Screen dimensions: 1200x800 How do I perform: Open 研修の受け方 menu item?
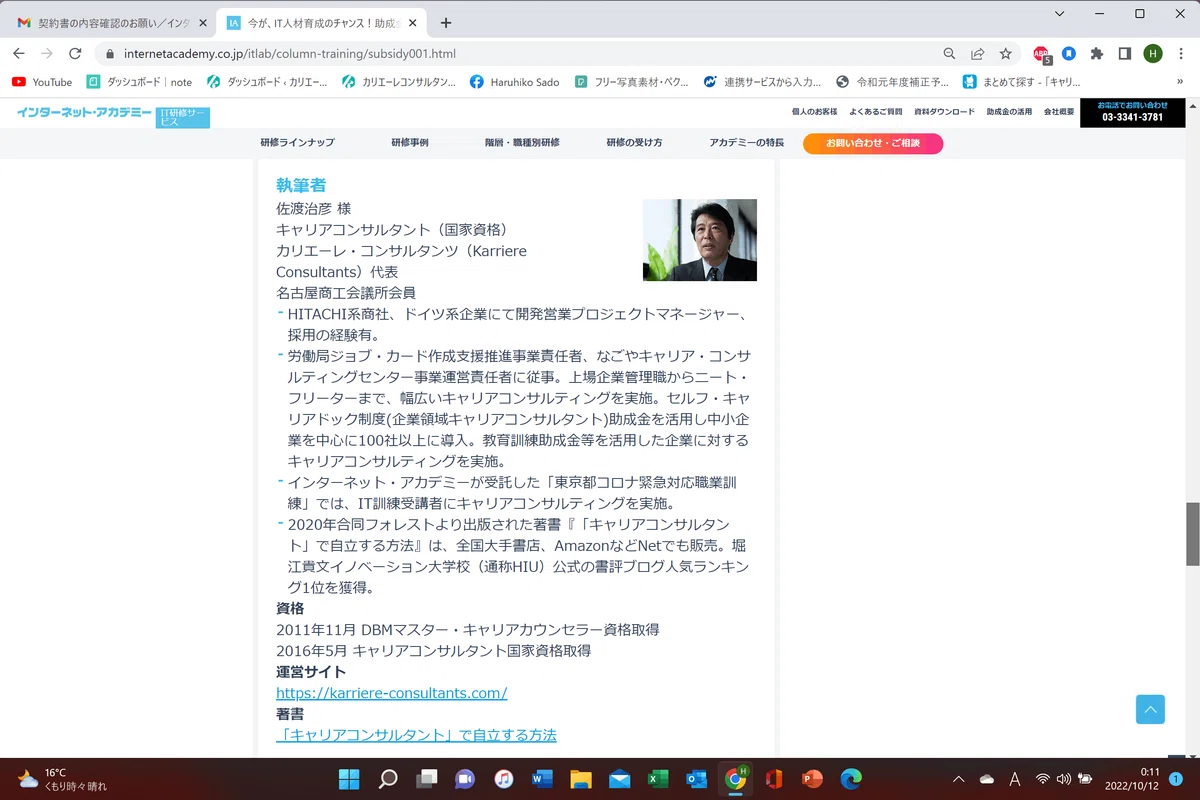pyautogui.click(x=634, y=143)
